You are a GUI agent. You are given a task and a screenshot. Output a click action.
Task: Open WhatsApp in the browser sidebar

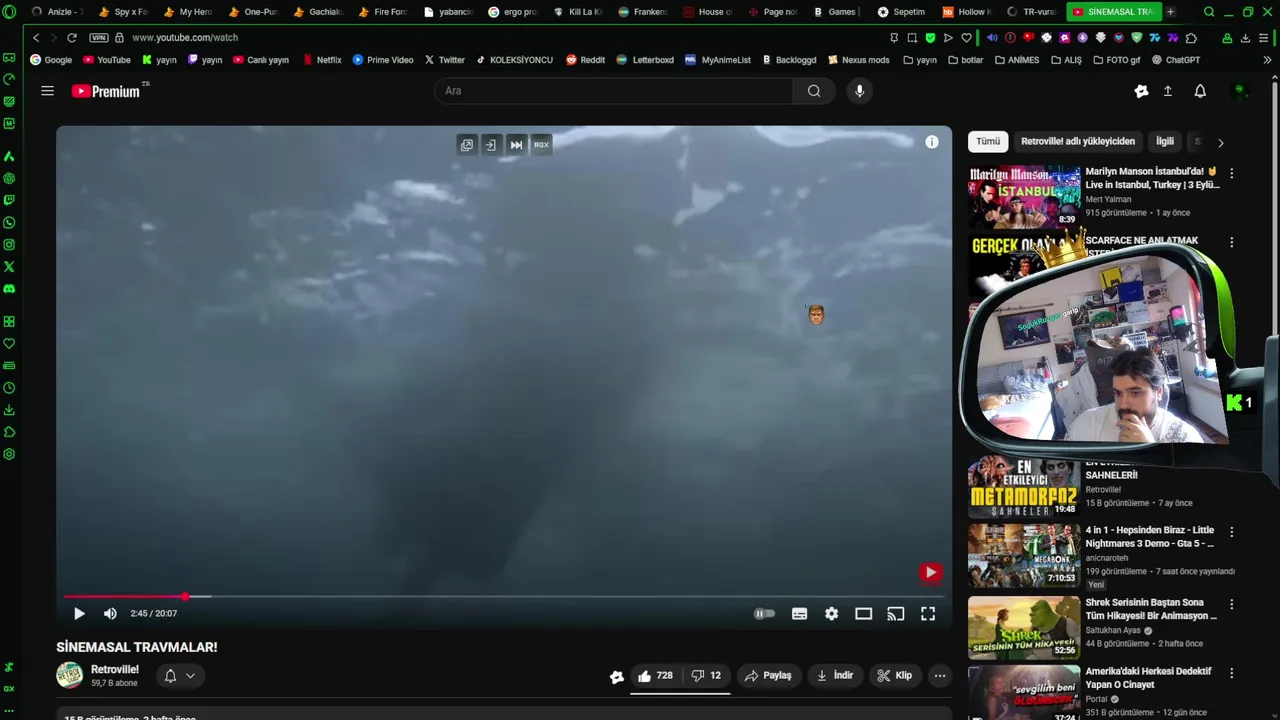tap(9, 223)
